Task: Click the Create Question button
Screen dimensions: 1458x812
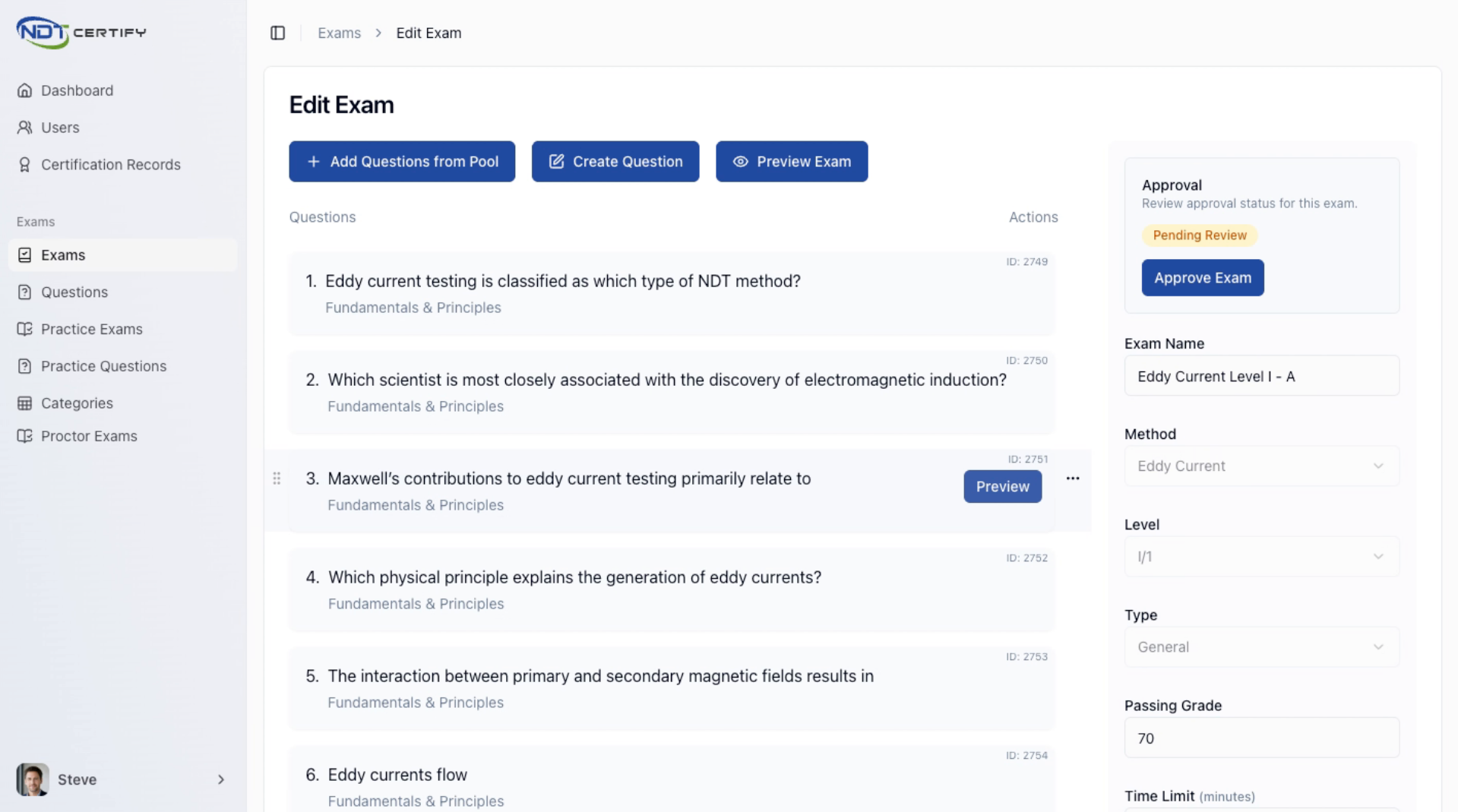Action: point(615,161)
